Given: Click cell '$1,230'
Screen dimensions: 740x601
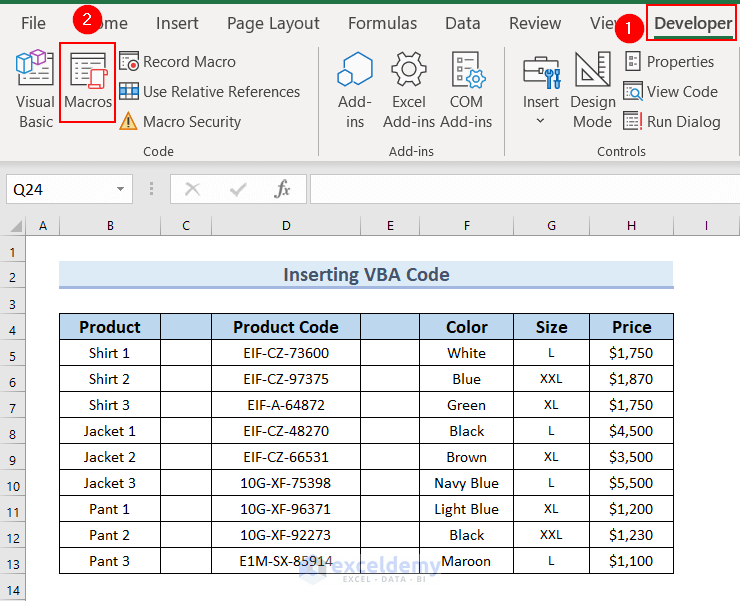Looking at the screenshot, I should (631, 534).
